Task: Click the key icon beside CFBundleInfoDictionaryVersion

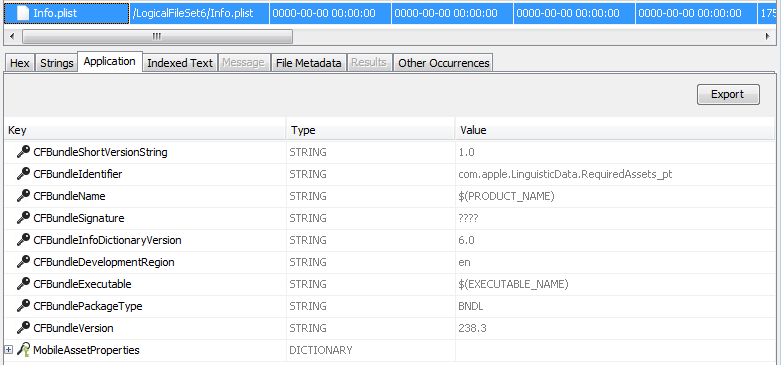Action: pos(23,240)
